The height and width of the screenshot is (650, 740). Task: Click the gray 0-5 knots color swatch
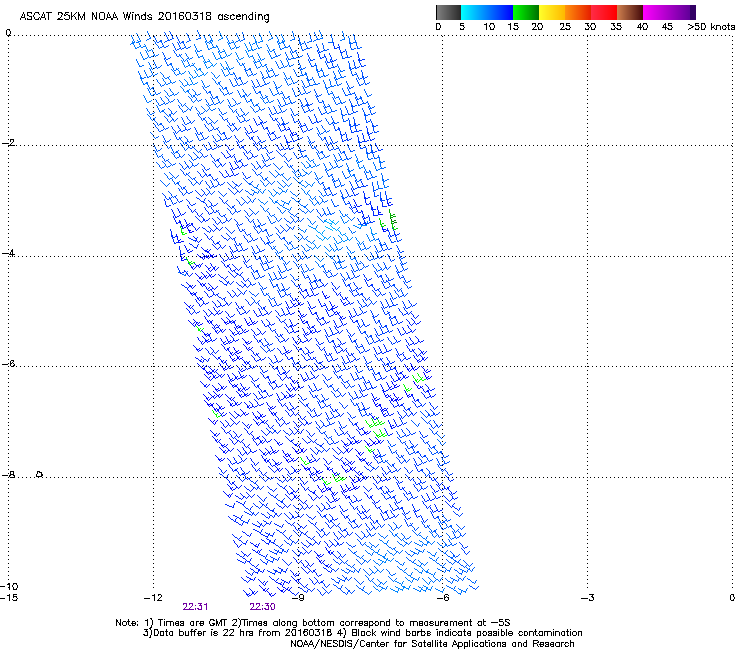pyautogui.click(x=448, y=12)
